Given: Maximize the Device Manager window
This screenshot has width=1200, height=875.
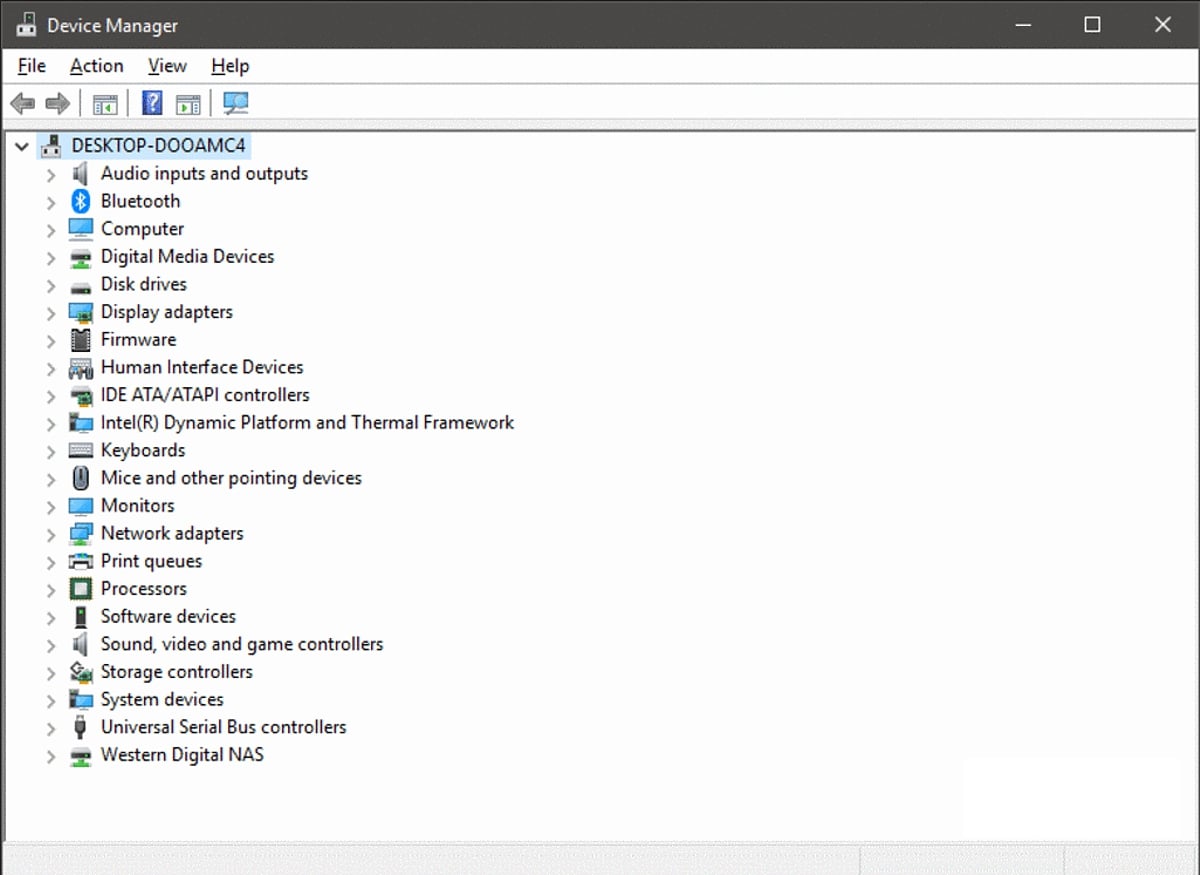Looking at the screenshot, I should pos(1092,24).
